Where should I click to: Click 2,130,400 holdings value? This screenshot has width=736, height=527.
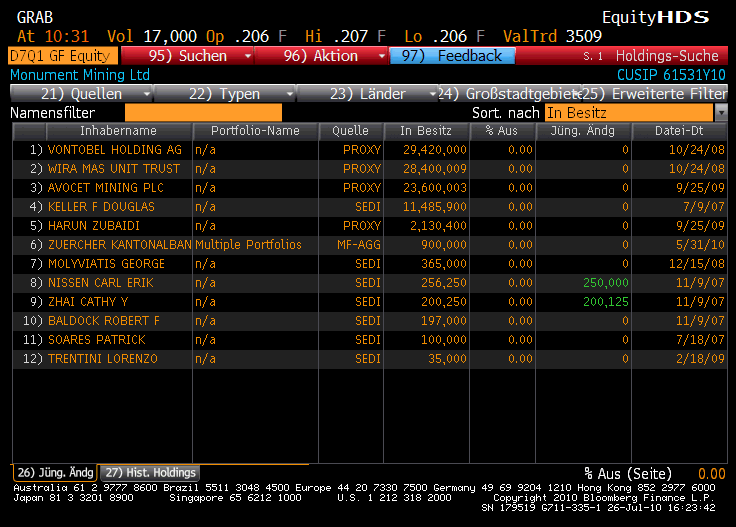pyautogui.click(x=438, y=226)
